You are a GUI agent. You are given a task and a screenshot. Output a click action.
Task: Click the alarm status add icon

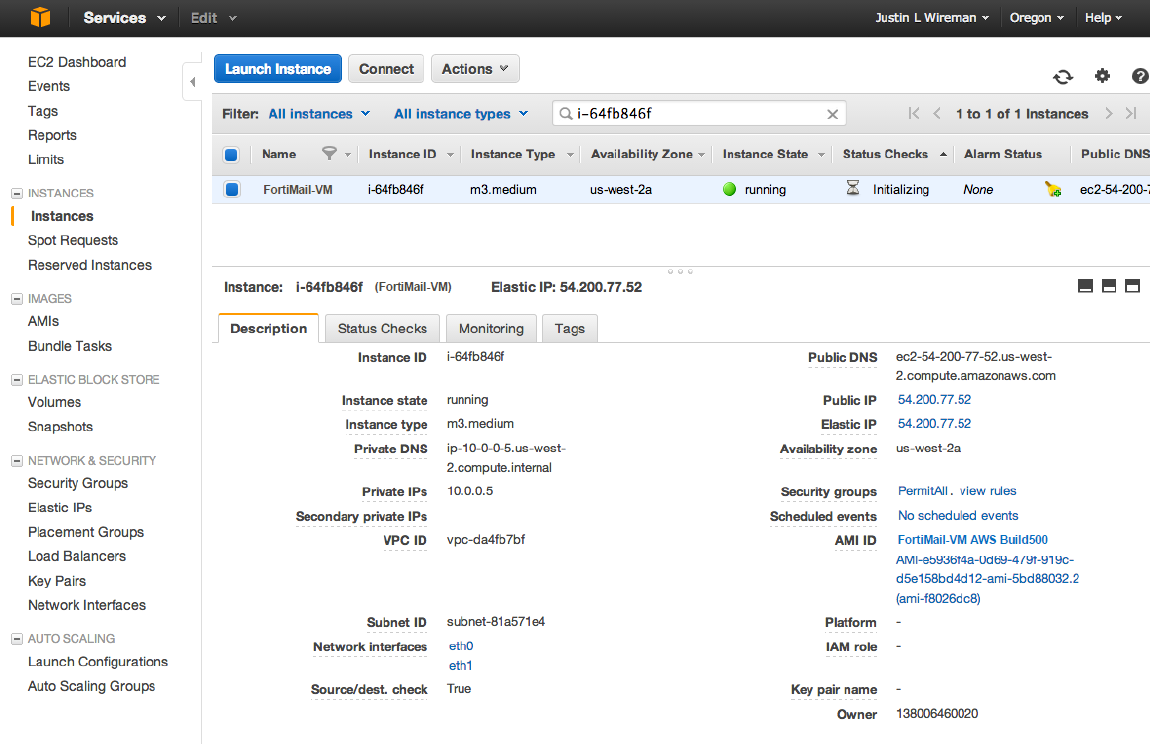point(1052,189)
